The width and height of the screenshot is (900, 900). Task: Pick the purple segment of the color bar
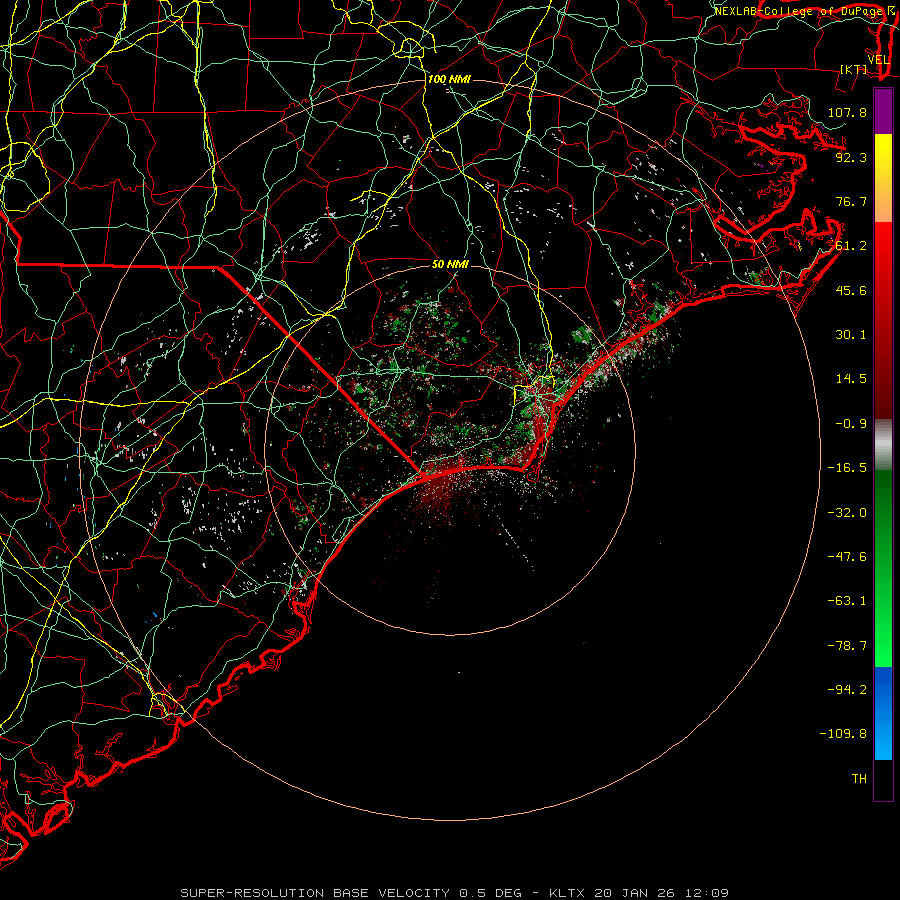click(883, 112)
